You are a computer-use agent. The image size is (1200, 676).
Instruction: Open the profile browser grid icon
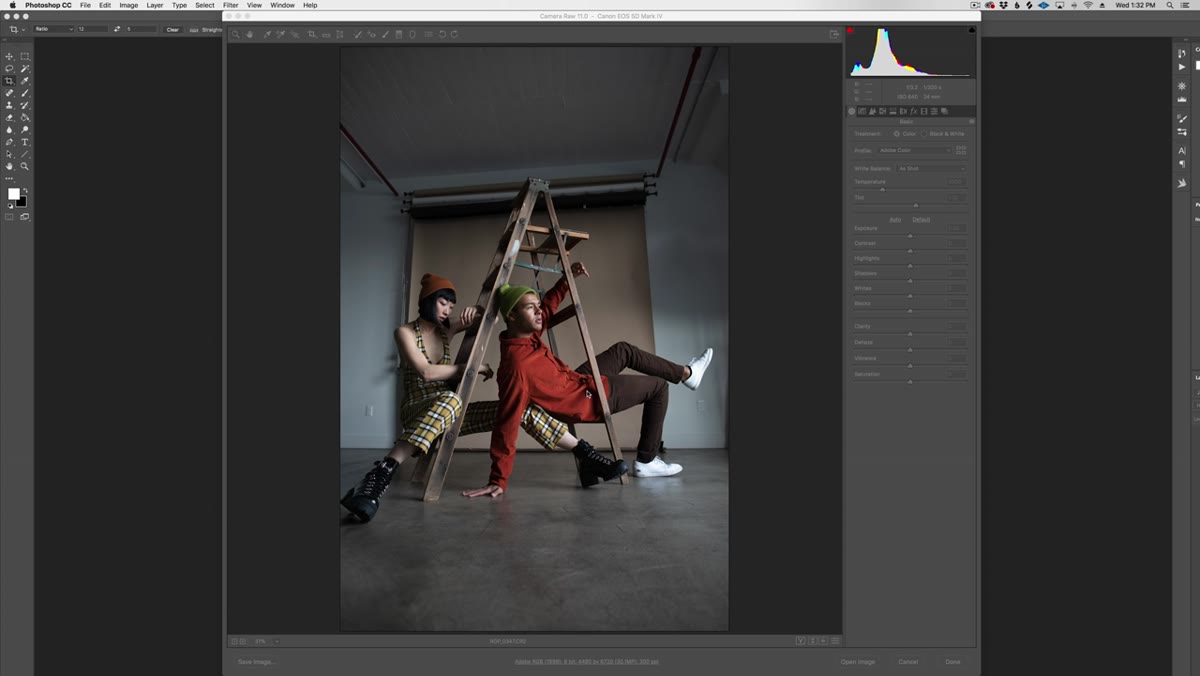pos(961,150)
